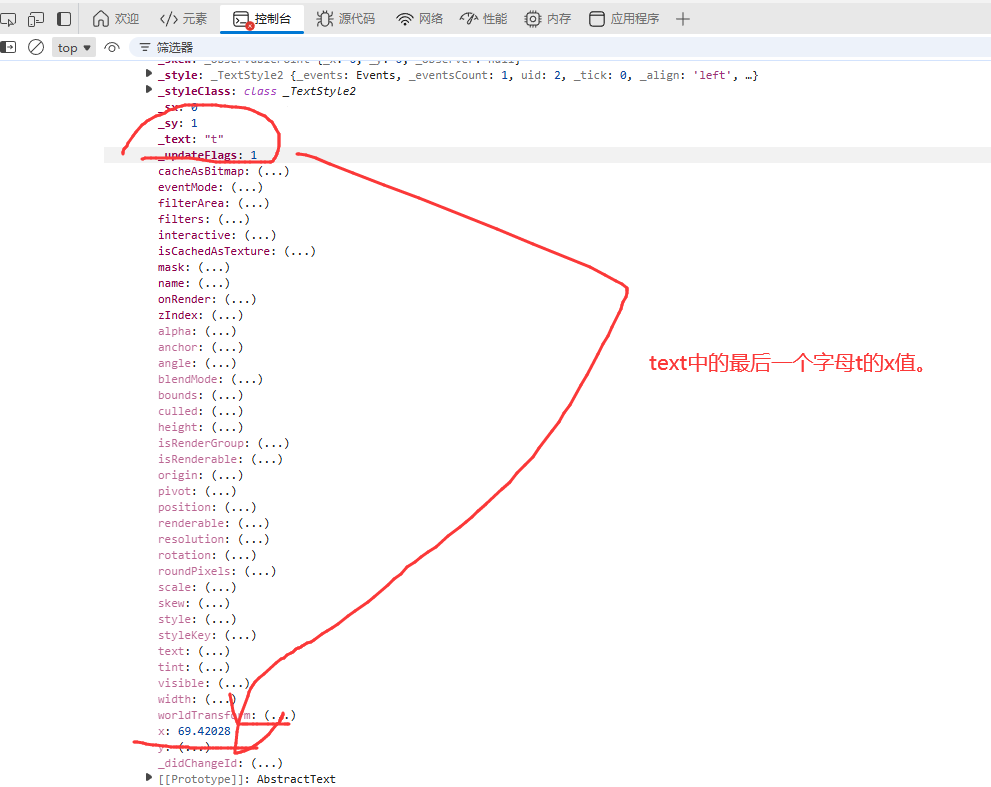Open the top context dropdown
Screen dimensions: 991x787
74,47
